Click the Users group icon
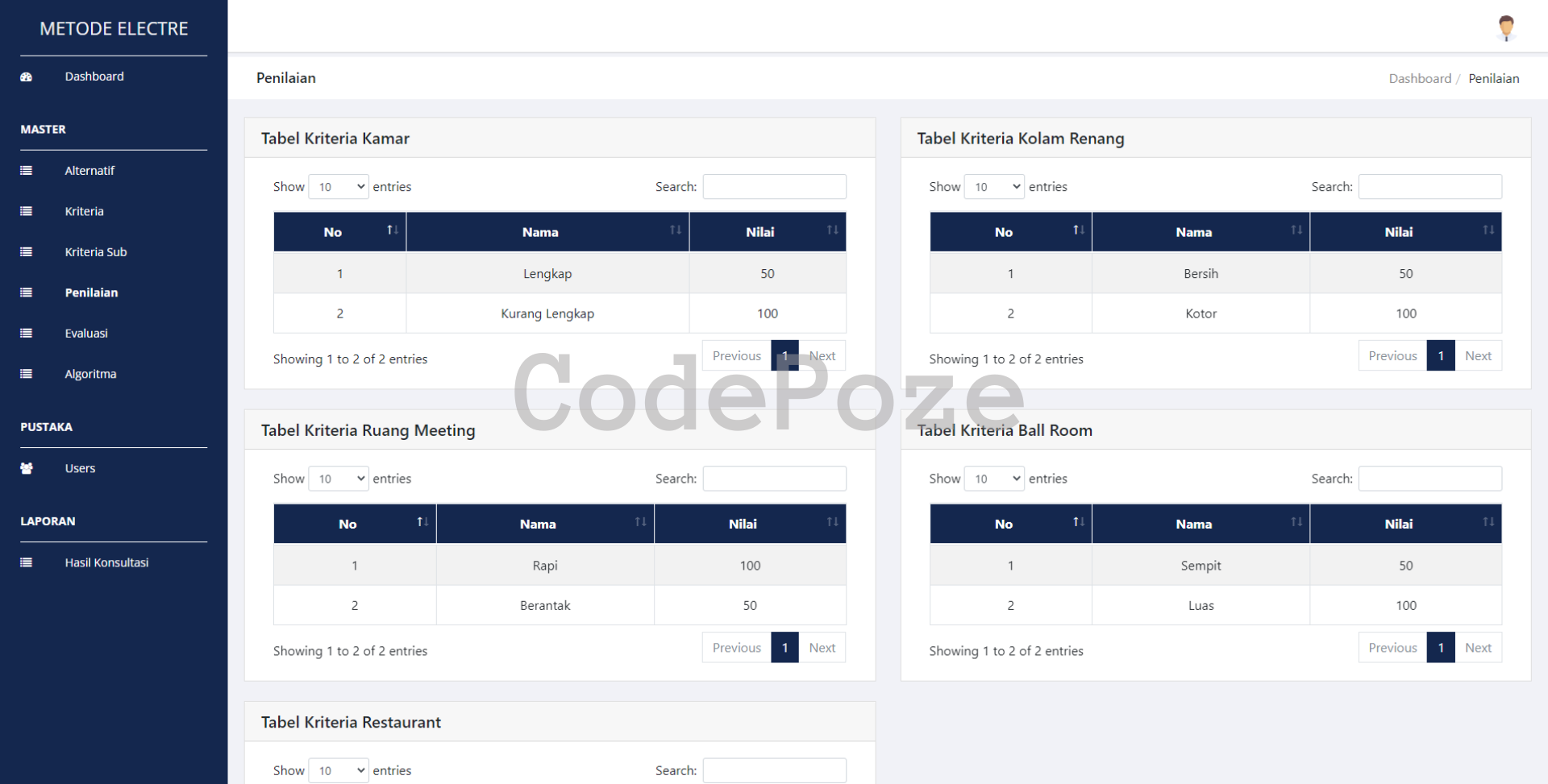 pyautogui.click(x=26, y=469)
